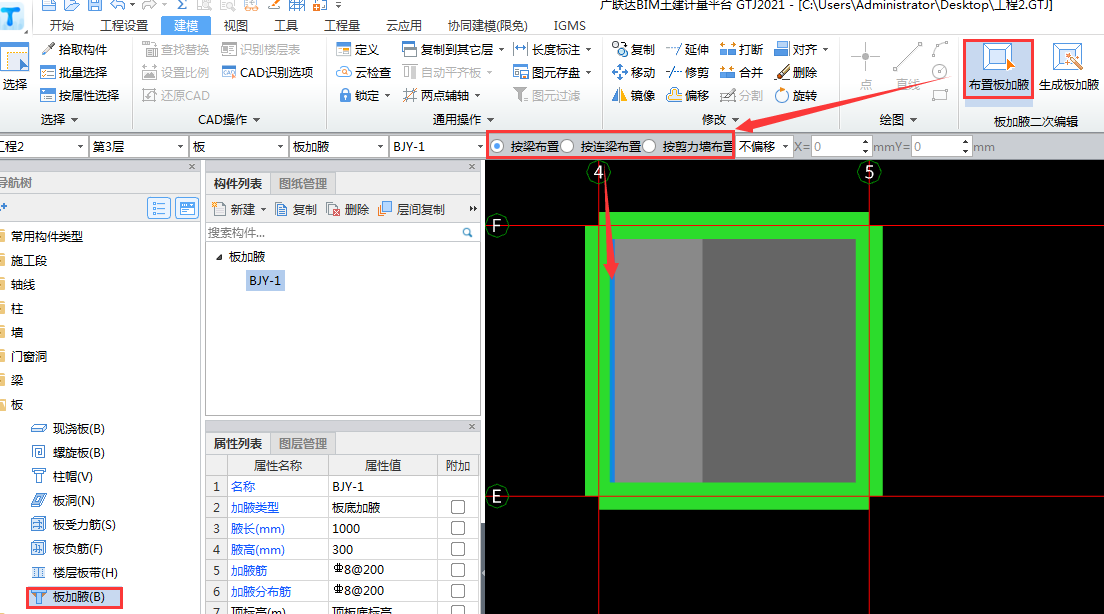Viewport: 1104px width, 614px height.
Task: Toggle 附加 checkbox for 加腋类型 row
Action: coord(458,507)
